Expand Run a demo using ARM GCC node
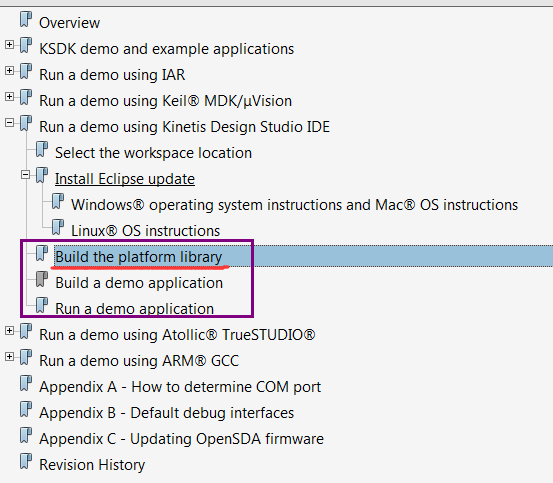The image size is (553, 483). pyautogui.click(x=10, y=356)
